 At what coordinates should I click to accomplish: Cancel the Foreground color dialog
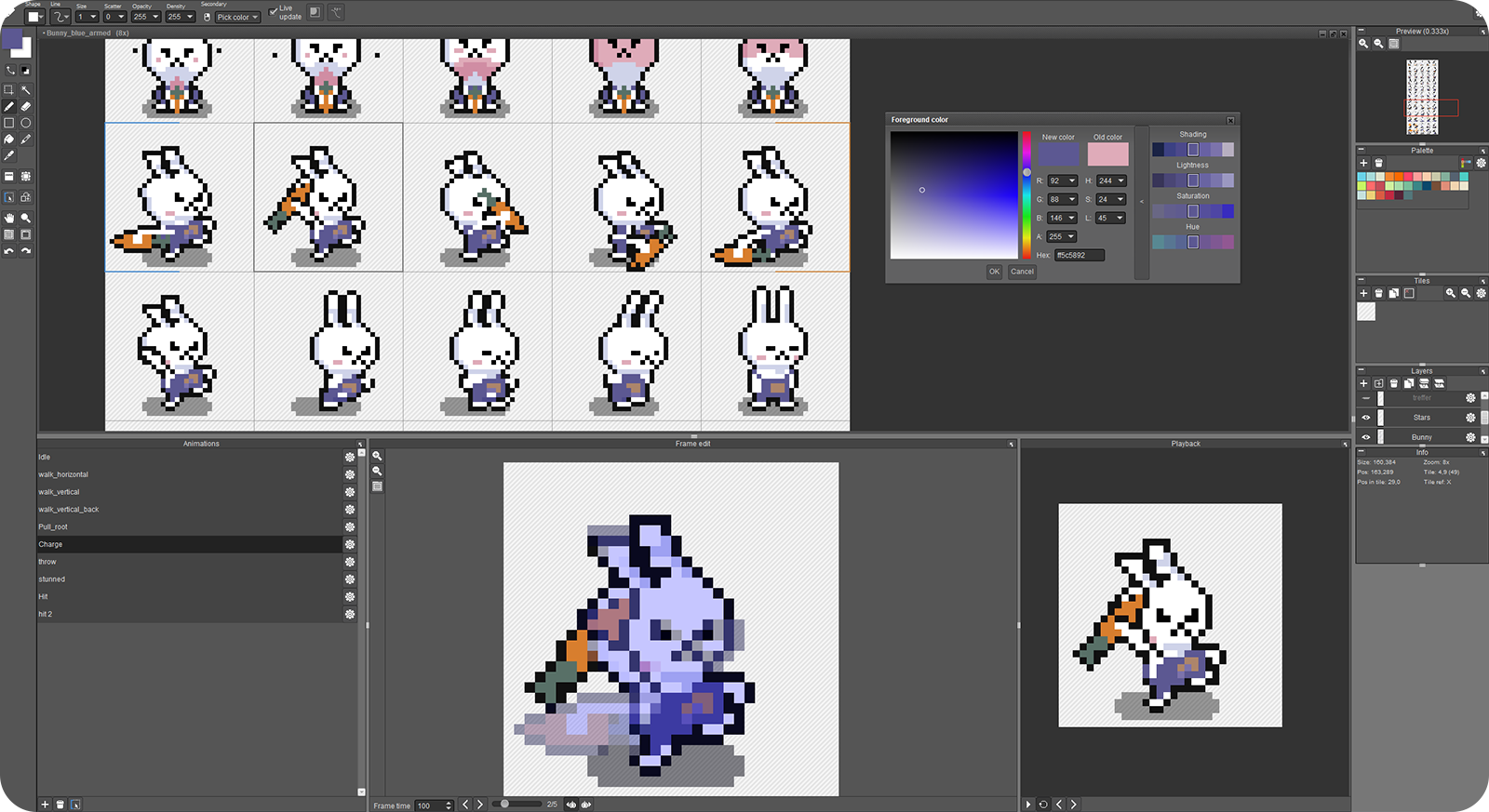[1022, 272]
